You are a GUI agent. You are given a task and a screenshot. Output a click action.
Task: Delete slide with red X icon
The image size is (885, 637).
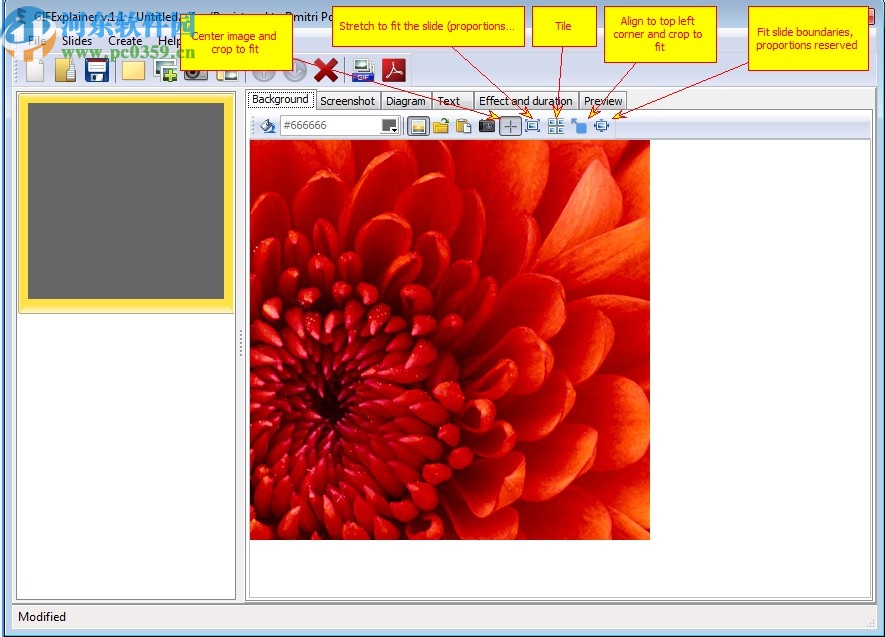(x=326, y=71)
